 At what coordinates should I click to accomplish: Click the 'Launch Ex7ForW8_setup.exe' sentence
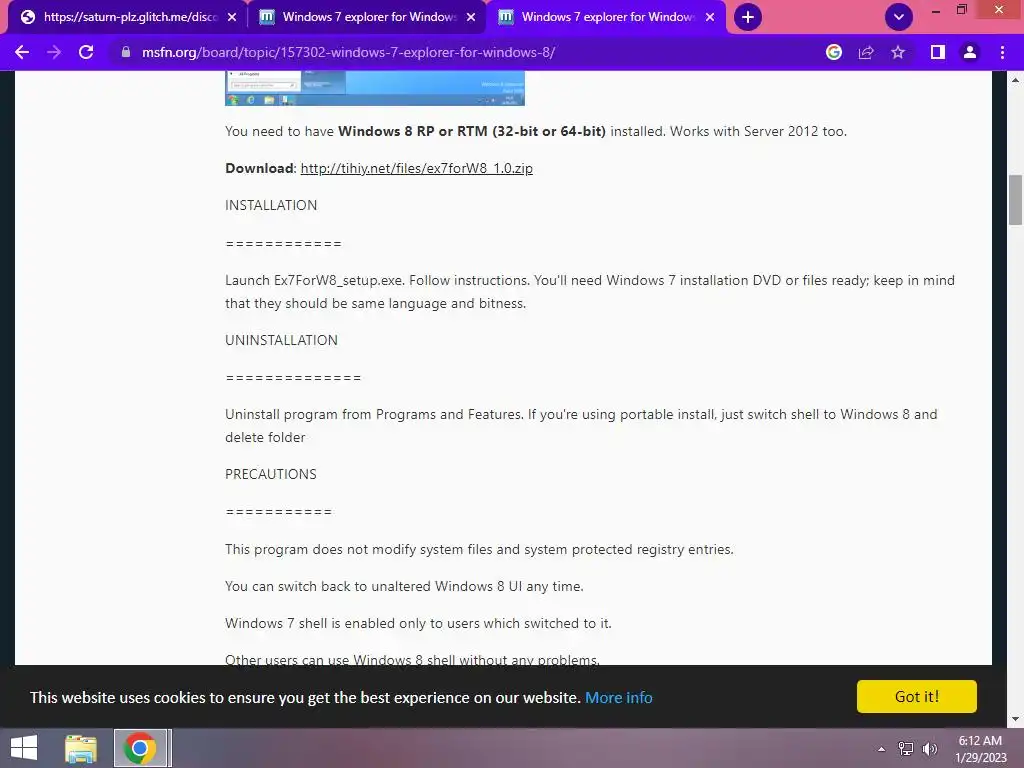pyautogui.click(x=315, y=281)
